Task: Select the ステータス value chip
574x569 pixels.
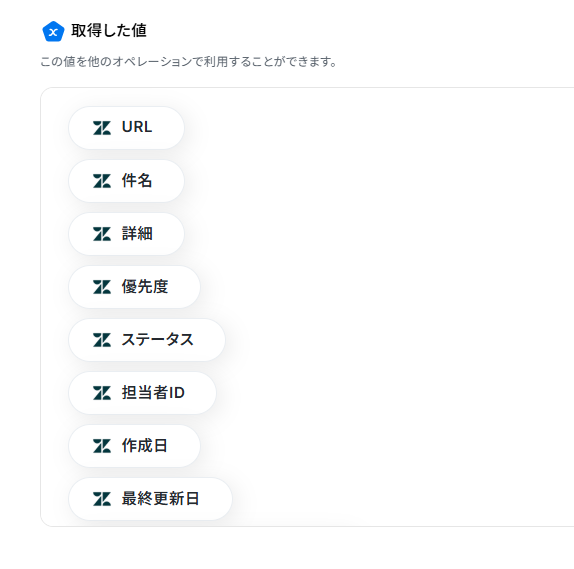Action: coord(147,340)
